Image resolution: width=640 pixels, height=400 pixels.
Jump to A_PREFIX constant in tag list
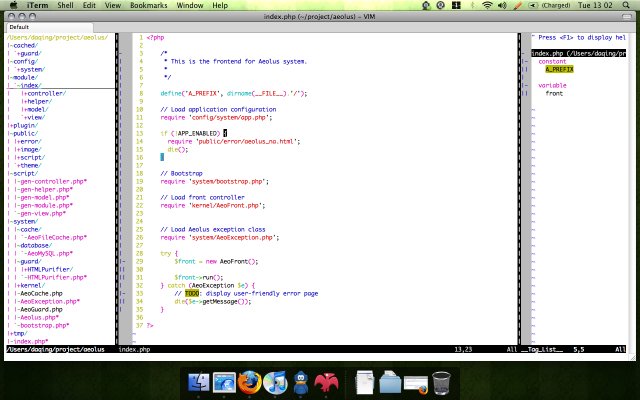pyautogui.click(x=559, y=69)
